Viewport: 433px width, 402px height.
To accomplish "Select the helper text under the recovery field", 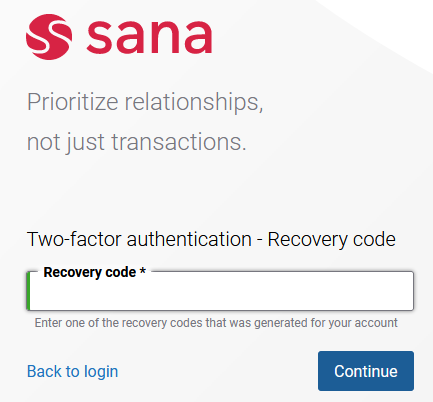I will pos(216,323).
